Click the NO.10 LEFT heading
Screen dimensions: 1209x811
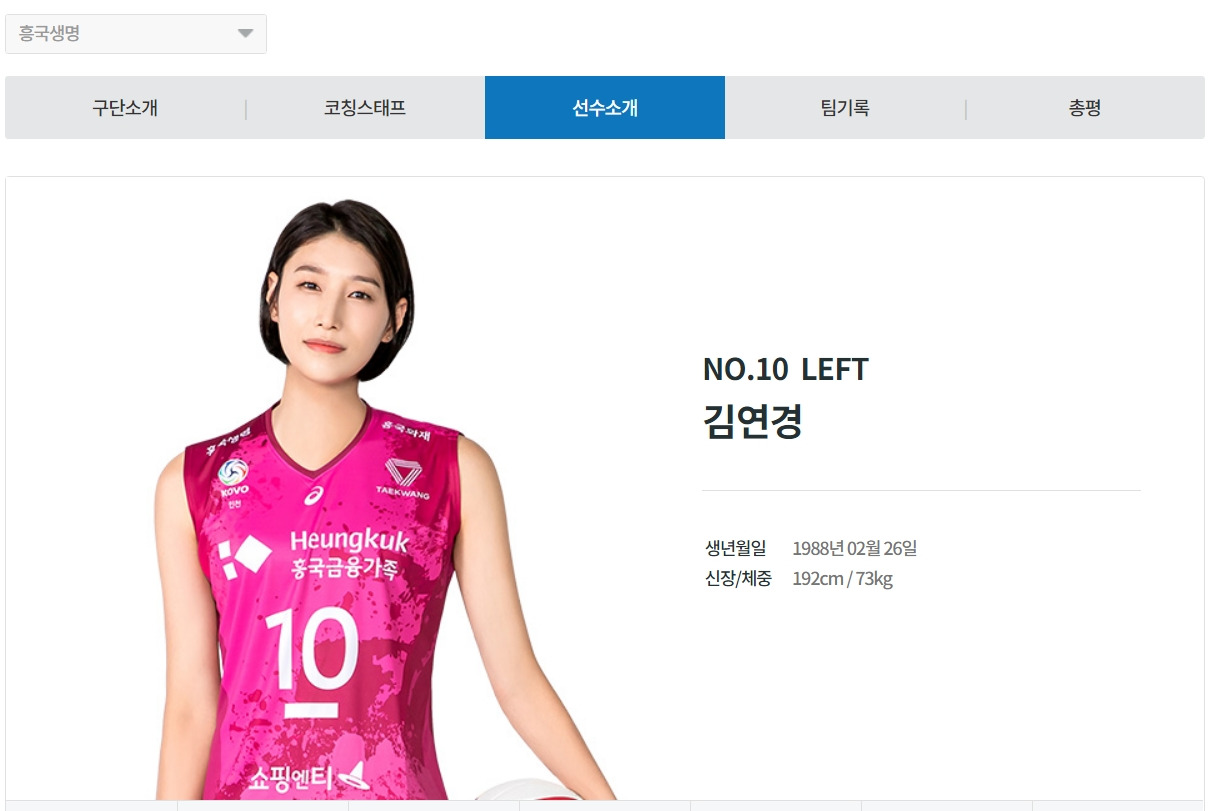[786, 369]
